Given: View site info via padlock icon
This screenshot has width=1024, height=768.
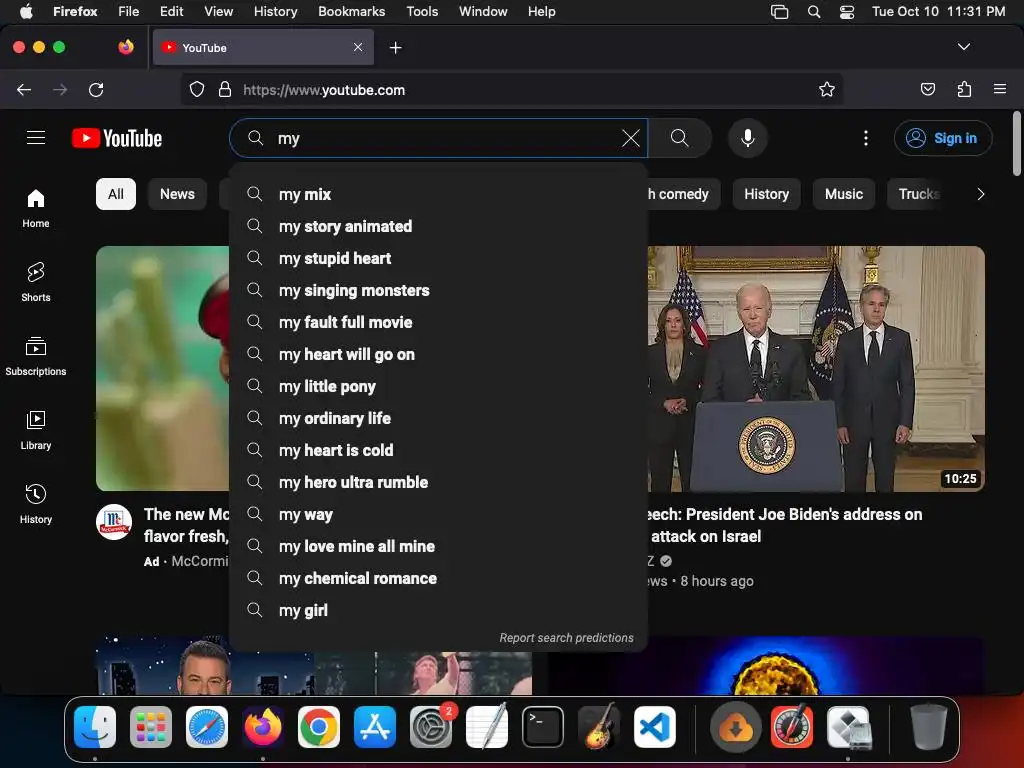Looking at the screenshot, I should [x=225, y=89].
